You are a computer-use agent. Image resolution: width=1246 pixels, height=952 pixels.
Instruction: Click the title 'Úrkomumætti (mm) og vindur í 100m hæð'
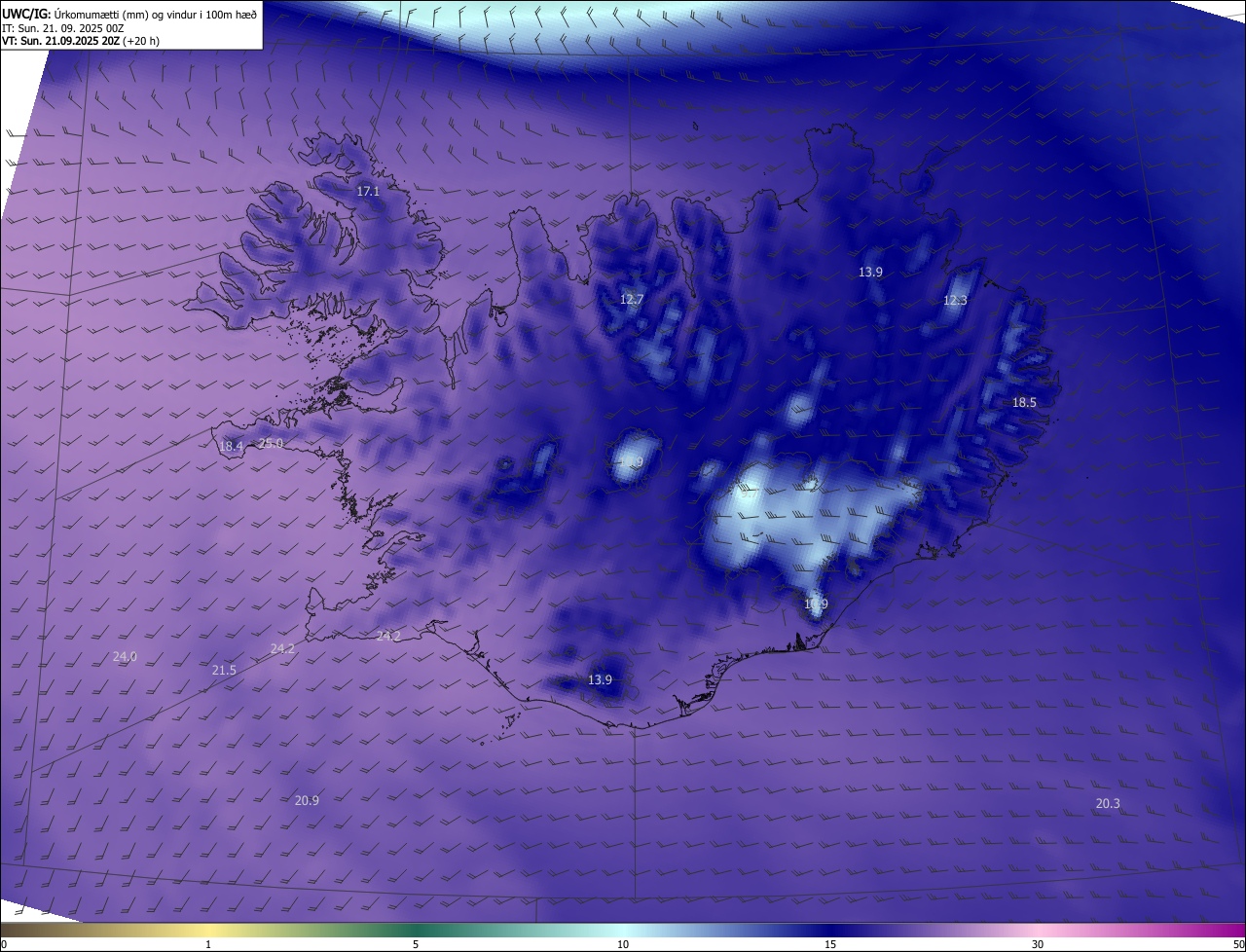coord(155,13)
